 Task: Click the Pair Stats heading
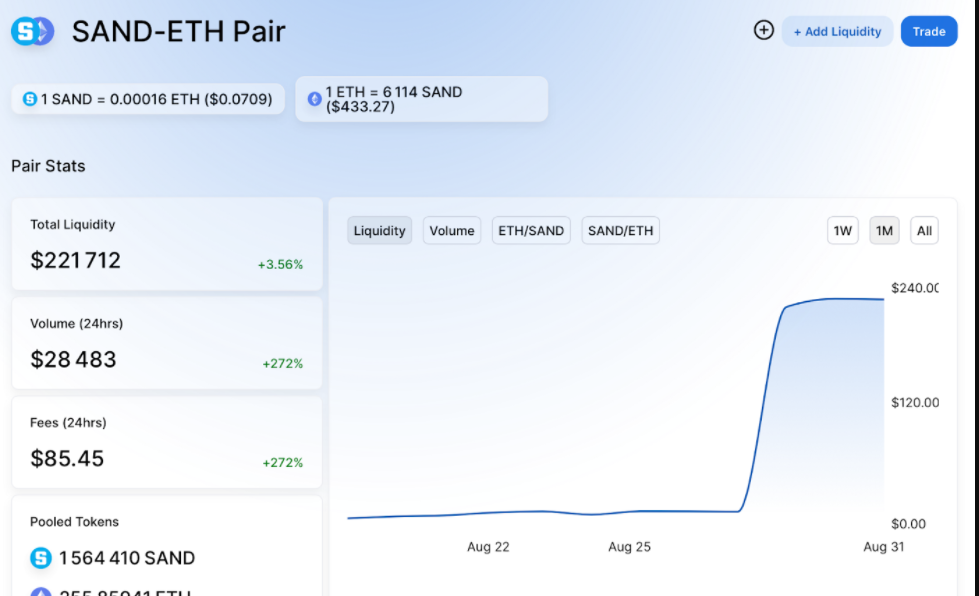point(48,166)
